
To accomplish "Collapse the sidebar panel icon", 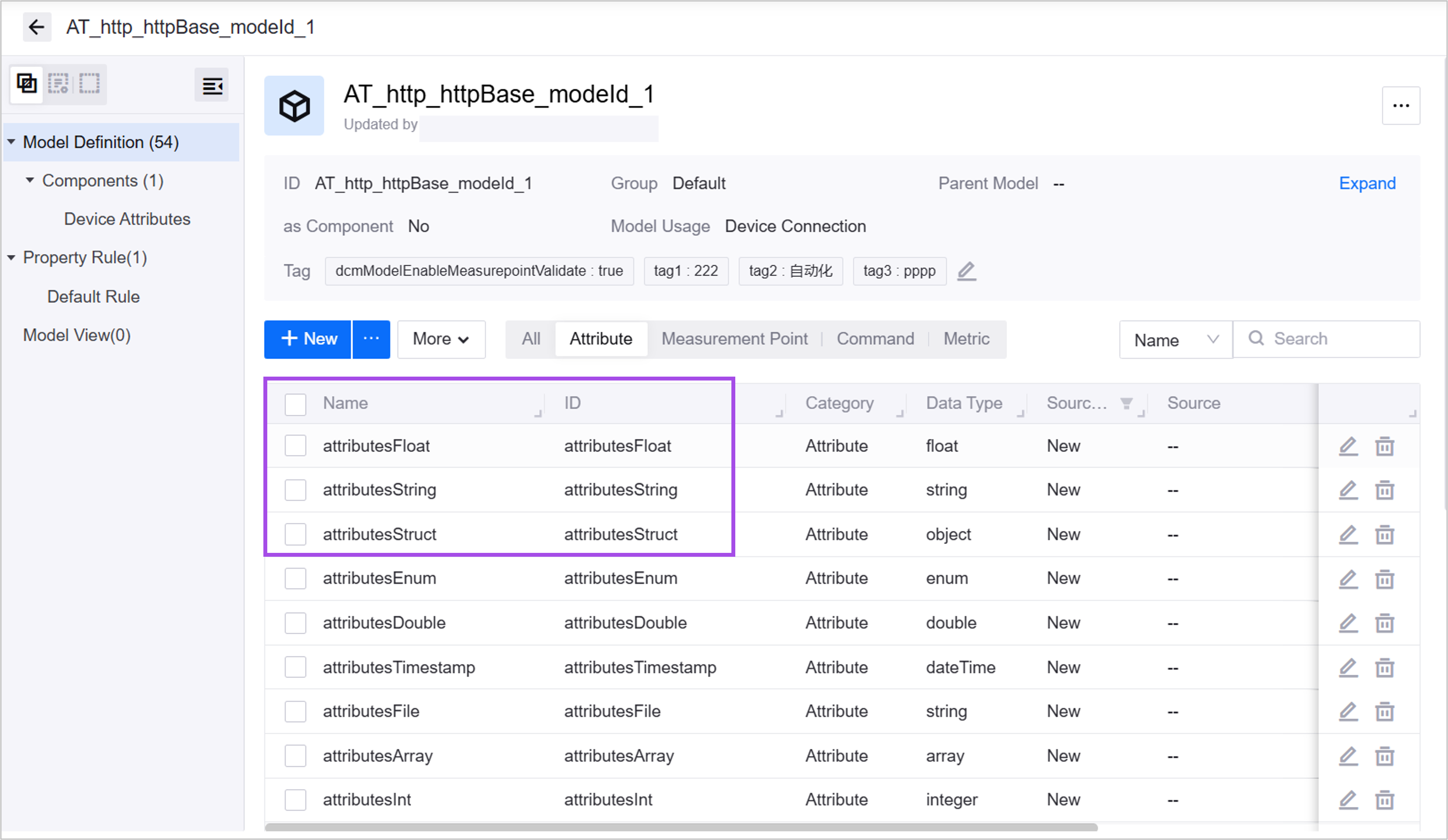I will click(x=212, y=86).
